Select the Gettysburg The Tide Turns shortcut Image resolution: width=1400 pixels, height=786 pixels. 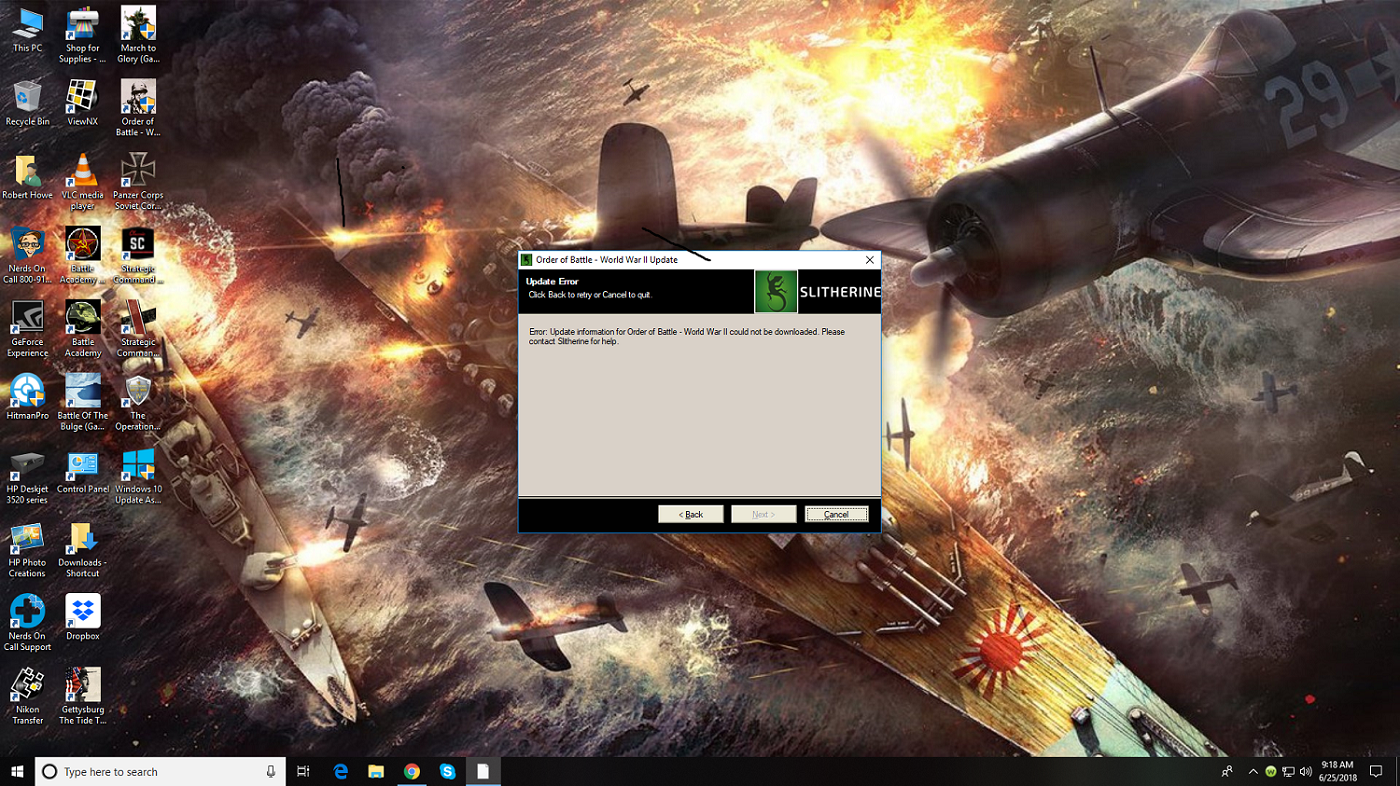point(82,697)
